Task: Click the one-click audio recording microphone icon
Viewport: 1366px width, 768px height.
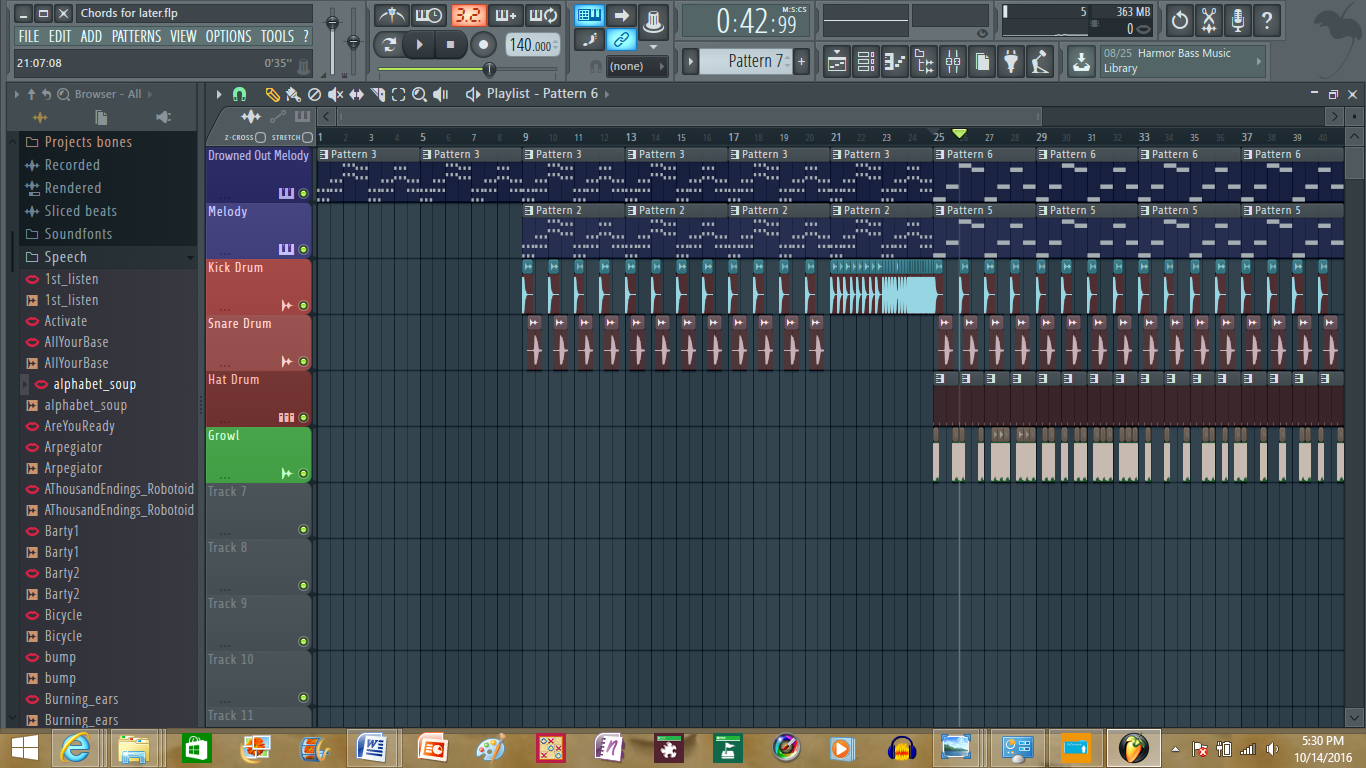Action: [x=1238, y=19]
